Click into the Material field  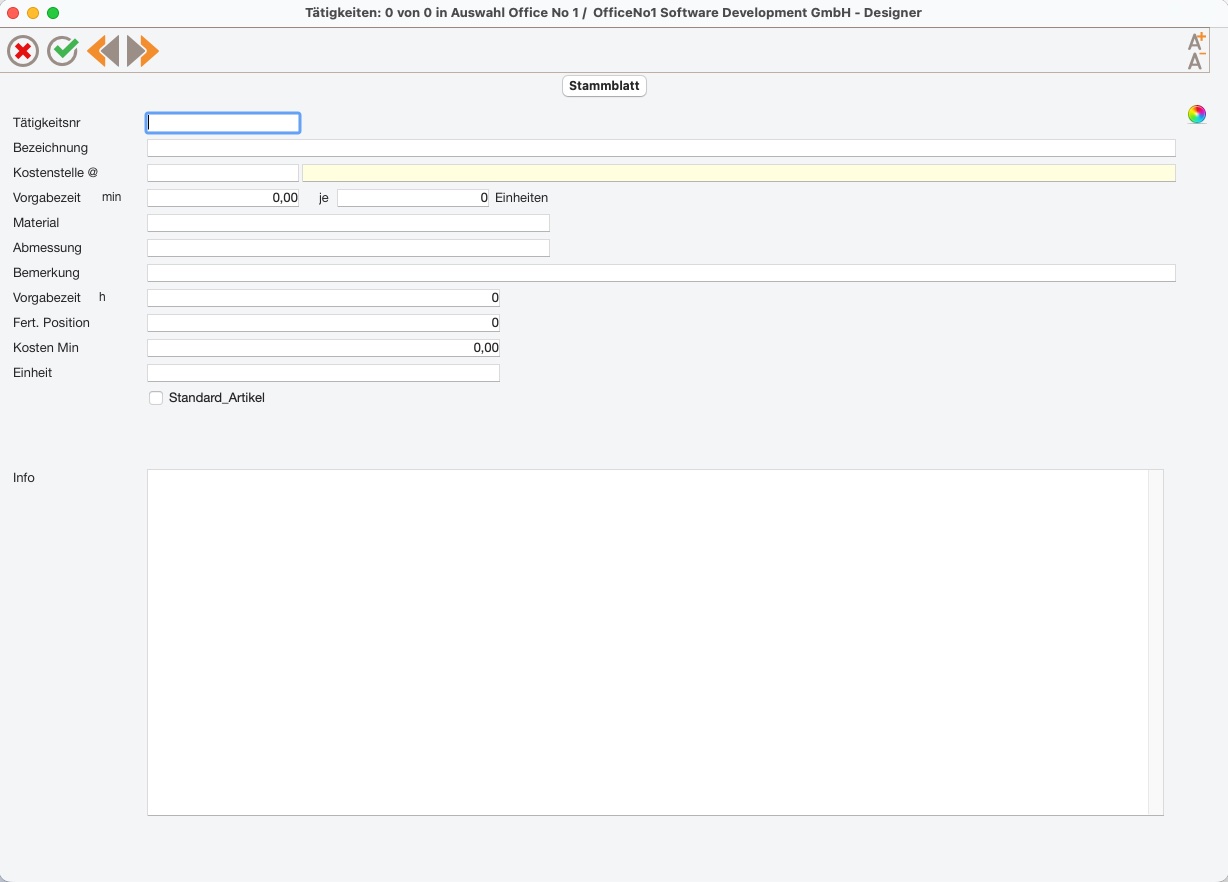pos(348,223)
